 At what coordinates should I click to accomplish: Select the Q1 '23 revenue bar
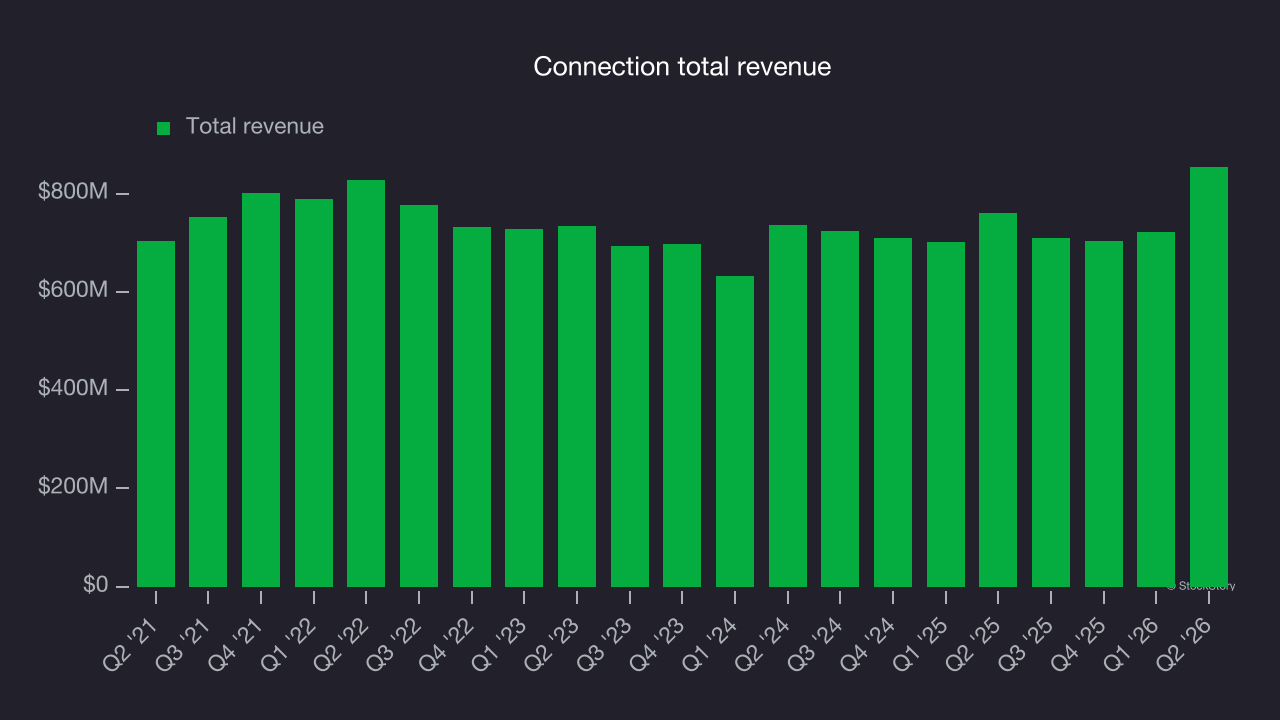pos(524,408)
